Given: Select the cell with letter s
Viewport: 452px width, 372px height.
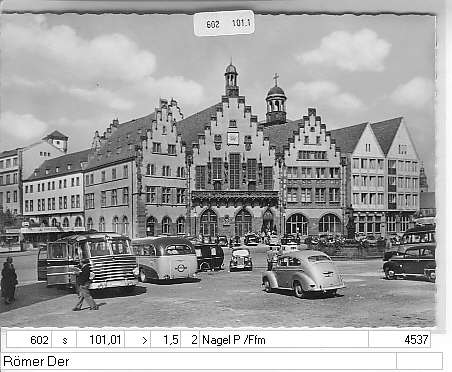Looking at the screenshot, I should point(64,340).
